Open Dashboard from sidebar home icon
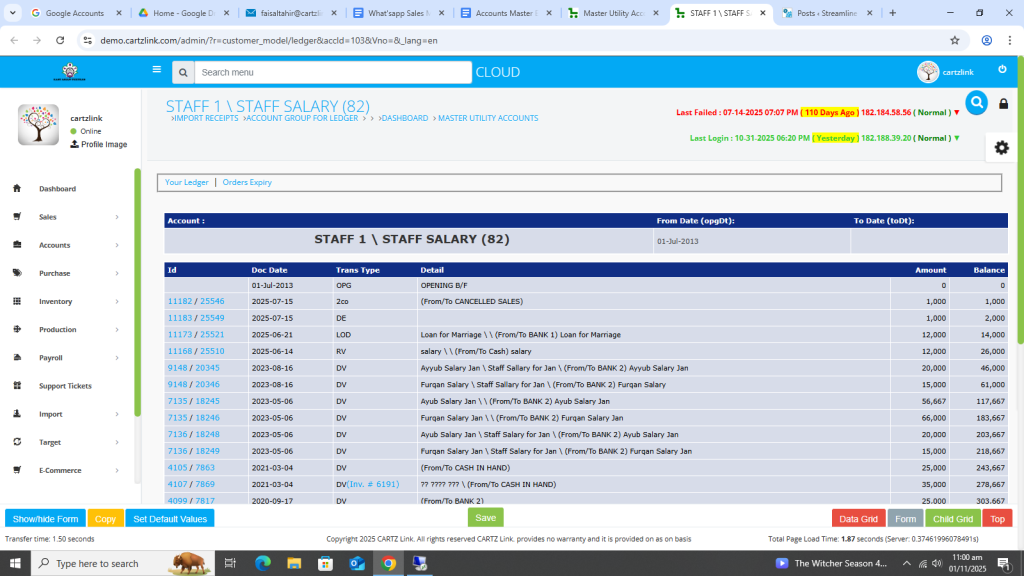The width and height of the screenshot is (1024, 576). tap(17, 189)
